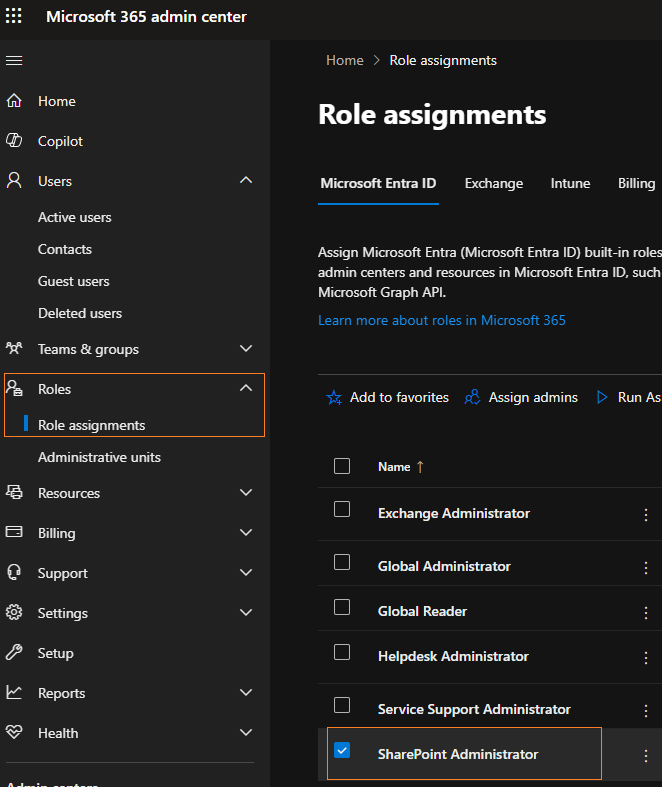The width and height of the screenshot is (662, 787).
Task: Click the Run As play icon
Action: (602, 398)
